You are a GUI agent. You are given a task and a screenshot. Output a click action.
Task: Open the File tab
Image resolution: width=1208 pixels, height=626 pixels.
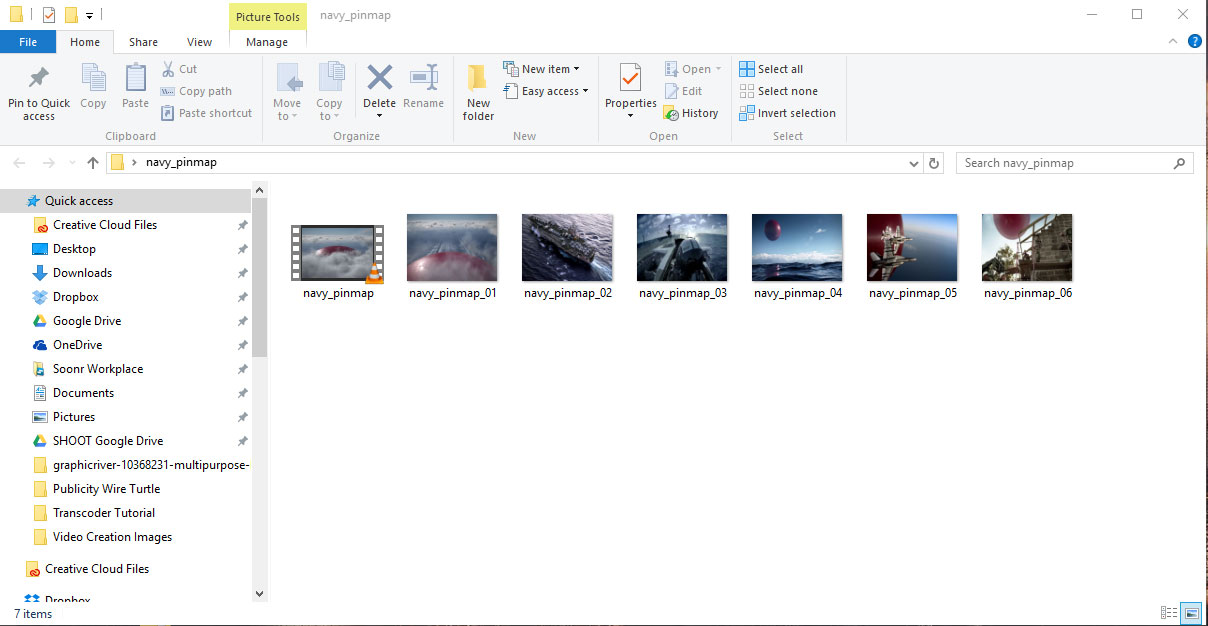(x=28, y=42)
